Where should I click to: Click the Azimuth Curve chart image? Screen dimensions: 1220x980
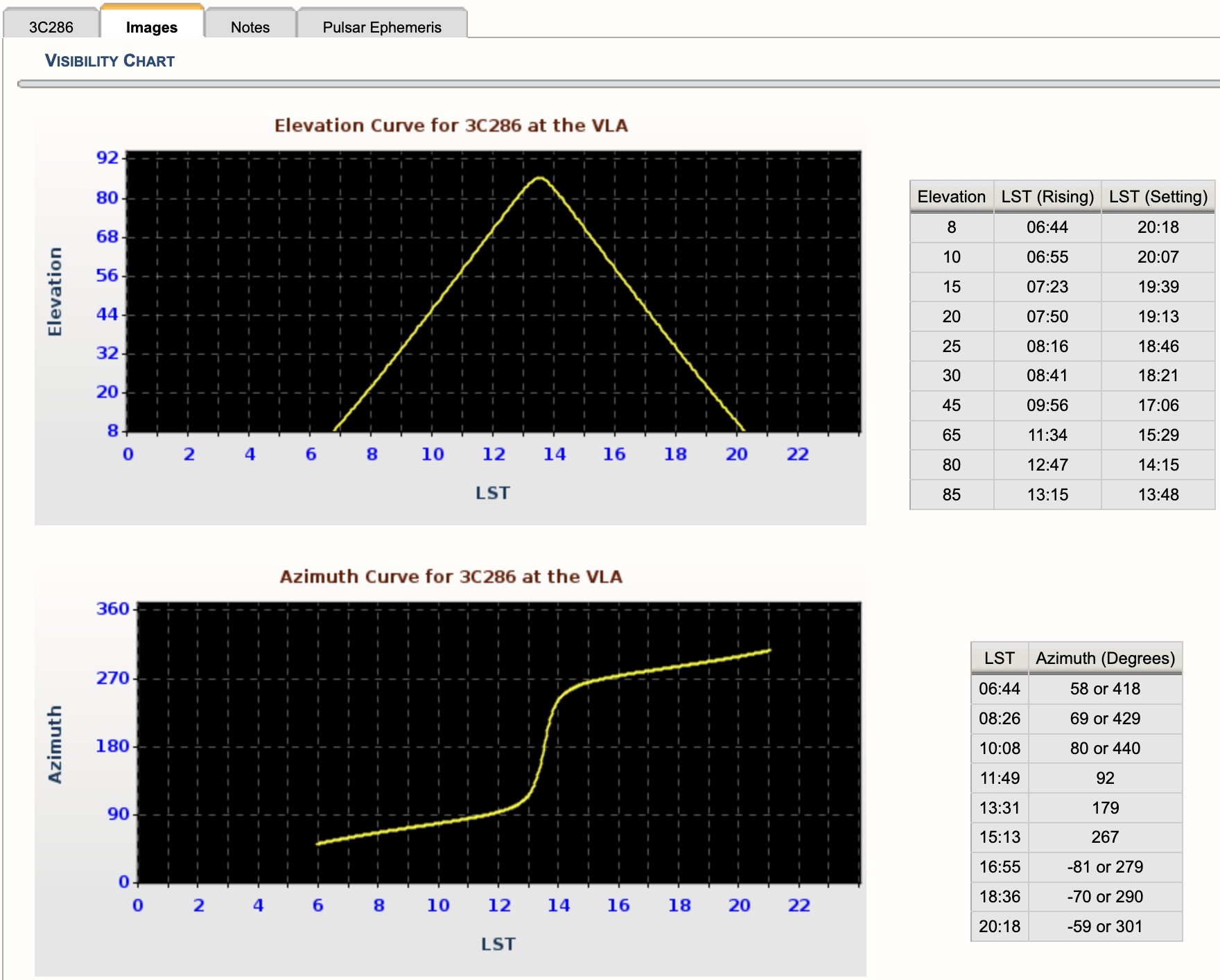coord(498,742)
